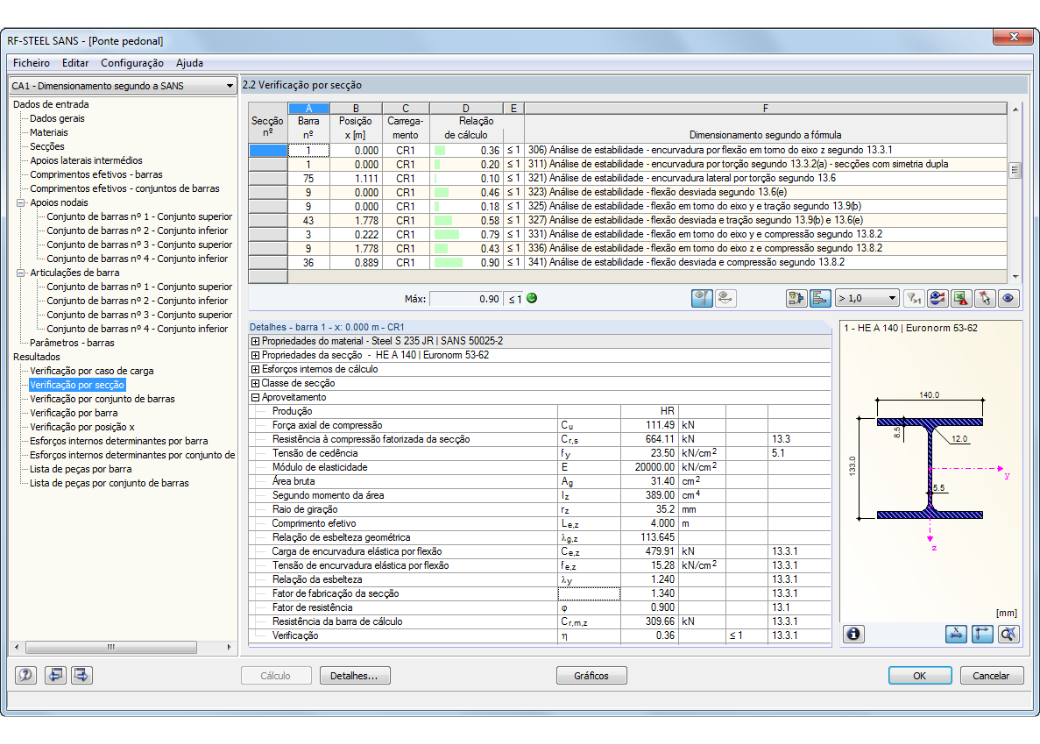The width and height of the screenshot is (1040, 744).
Task: Open Verificação por barra results
Action: 74,412
